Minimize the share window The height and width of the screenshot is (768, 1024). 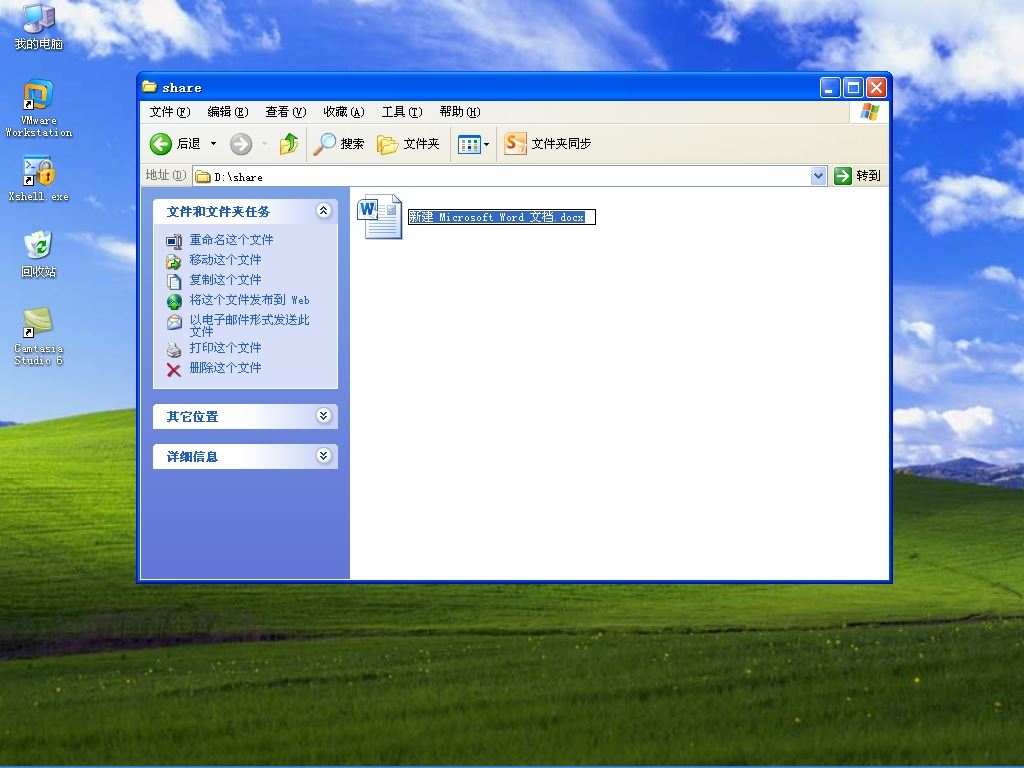829,88
